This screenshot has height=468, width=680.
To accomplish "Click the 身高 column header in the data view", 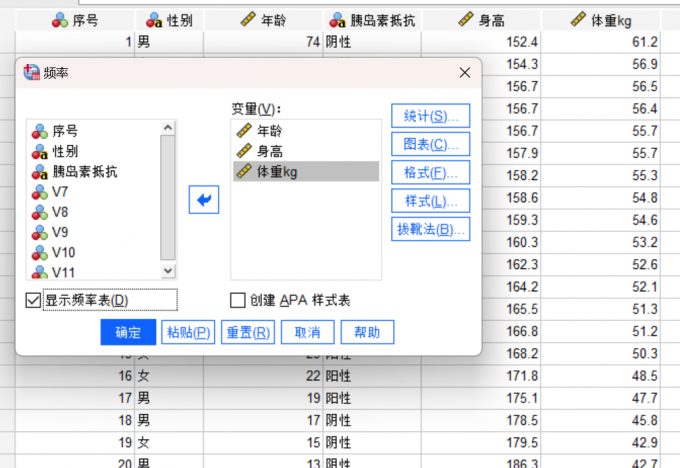I will [x=481, y=20].
